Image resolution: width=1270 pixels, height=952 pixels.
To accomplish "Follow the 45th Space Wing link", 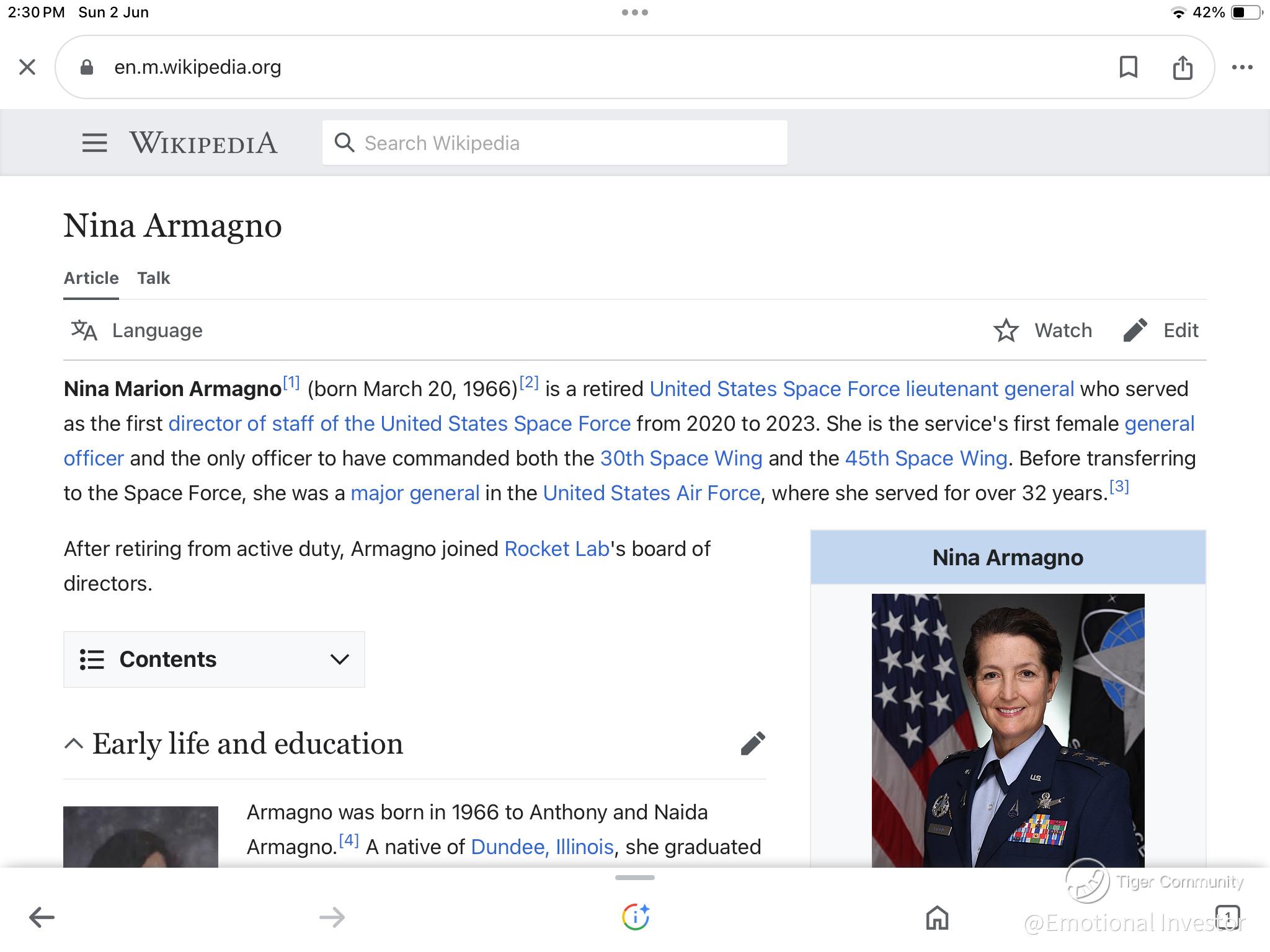I will [x=925, y=459].
